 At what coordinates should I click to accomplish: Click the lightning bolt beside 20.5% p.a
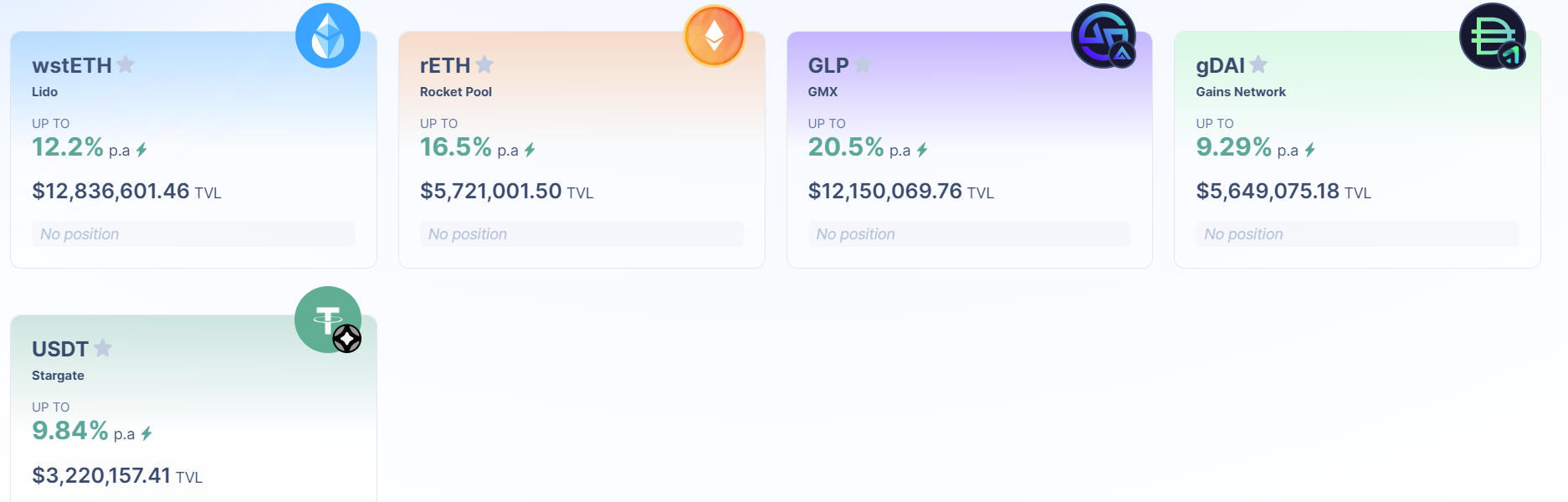pos(922,150)
